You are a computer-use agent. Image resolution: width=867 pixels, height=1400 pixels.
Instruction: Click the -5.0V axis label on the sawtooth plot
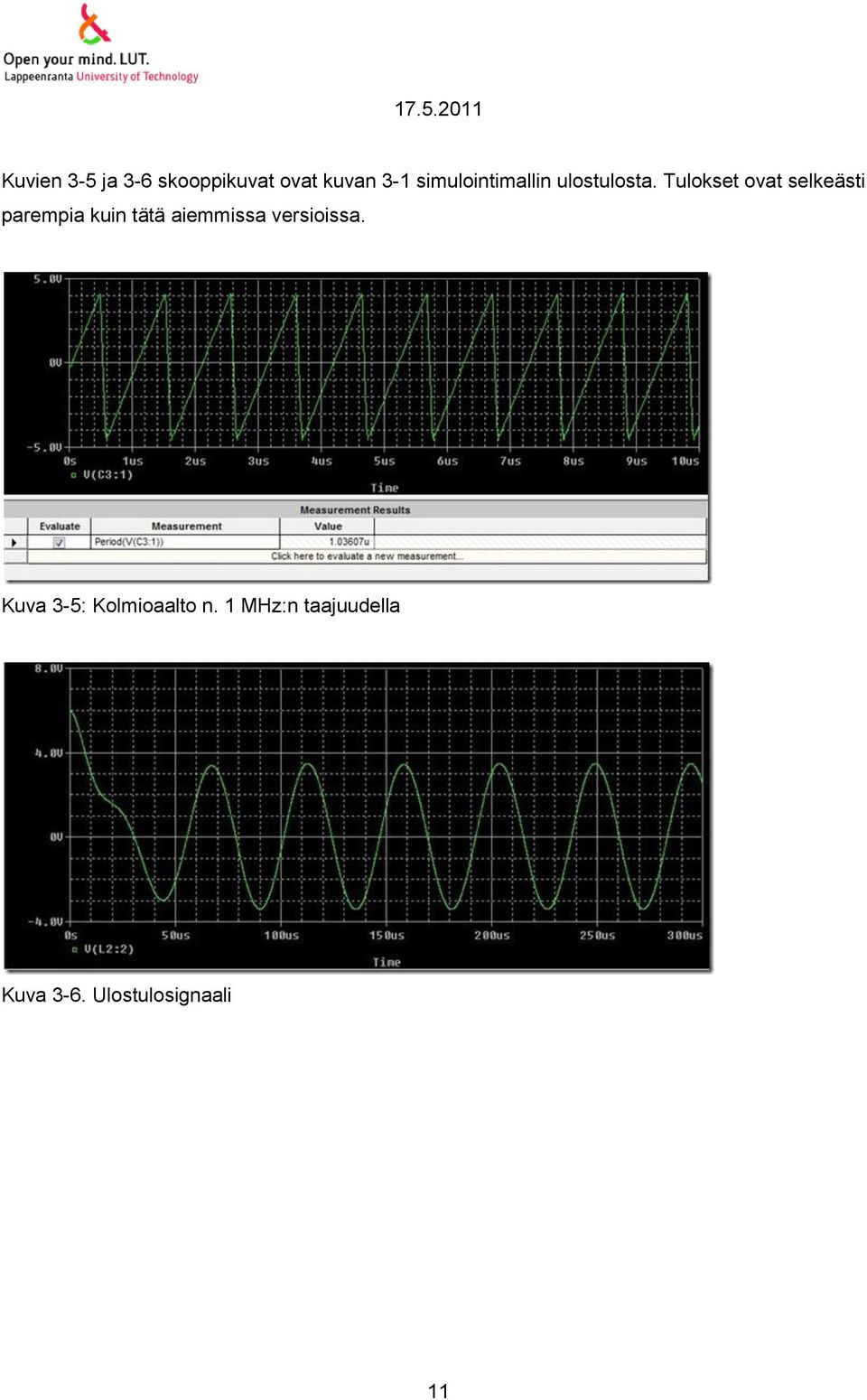coord(44,447)
